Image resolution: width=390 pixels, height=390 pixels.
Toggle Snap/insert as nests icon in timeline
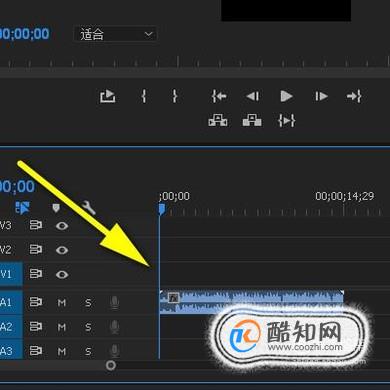click(x=23, y=208)
